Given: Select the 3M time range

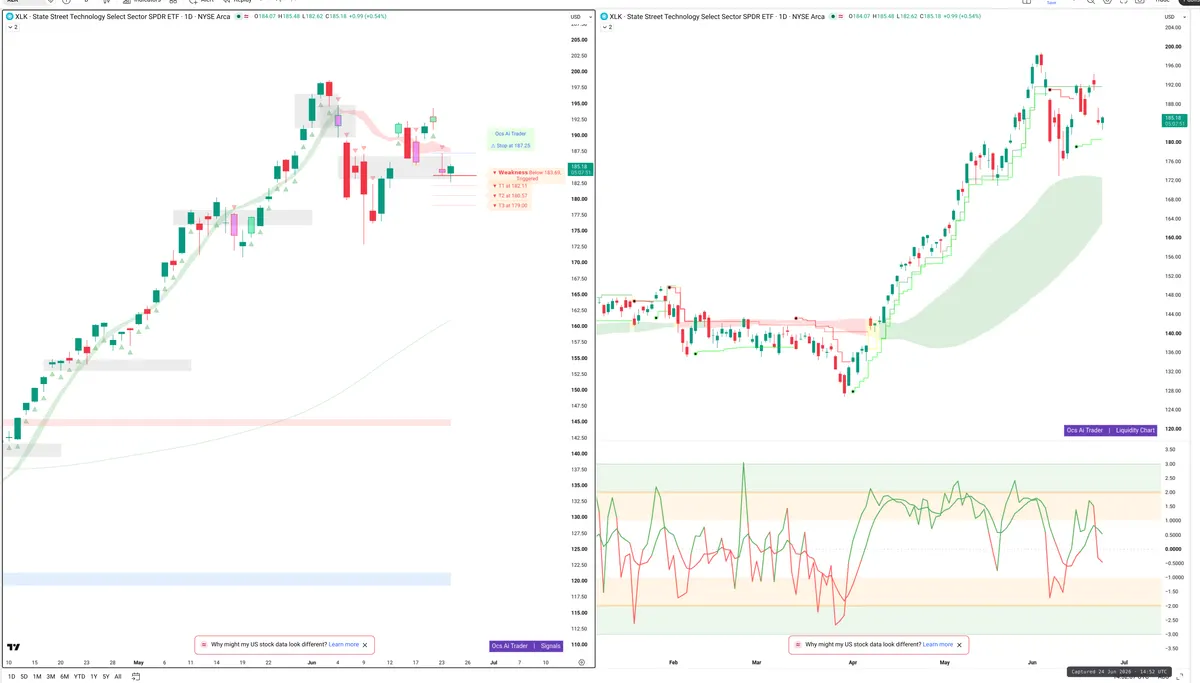Looking at the screenshot, I should tap(51, 677).
